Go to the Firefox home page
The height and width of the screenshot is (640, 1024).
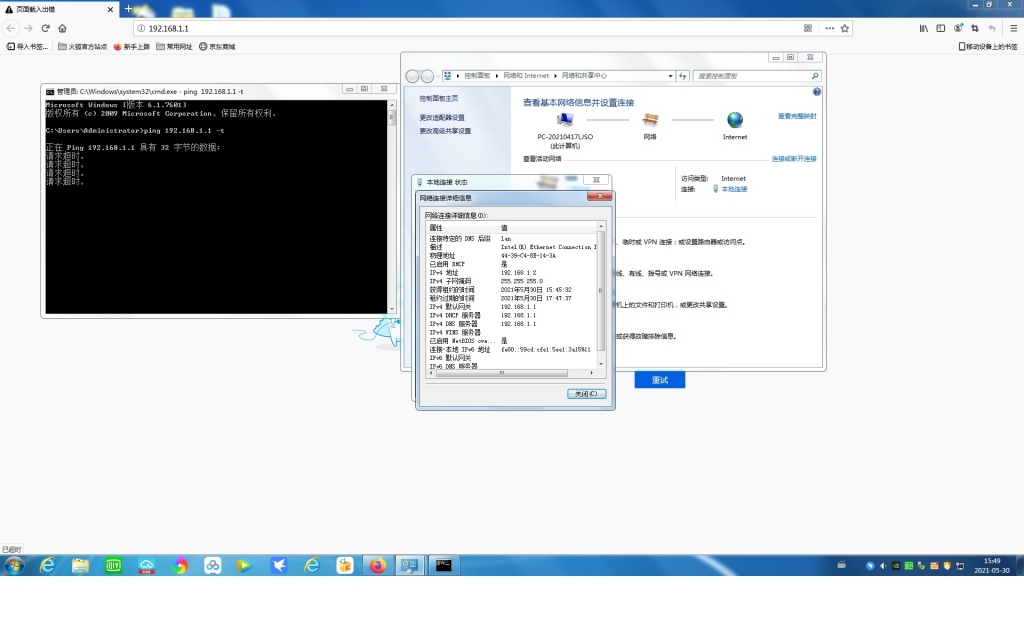(x=63, y=28)
